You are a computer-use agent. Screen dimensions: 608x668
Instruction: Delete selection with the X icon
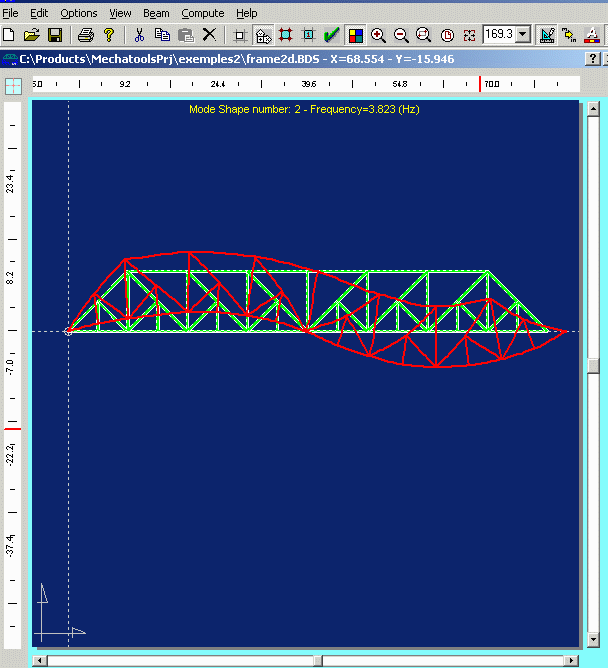209,35
